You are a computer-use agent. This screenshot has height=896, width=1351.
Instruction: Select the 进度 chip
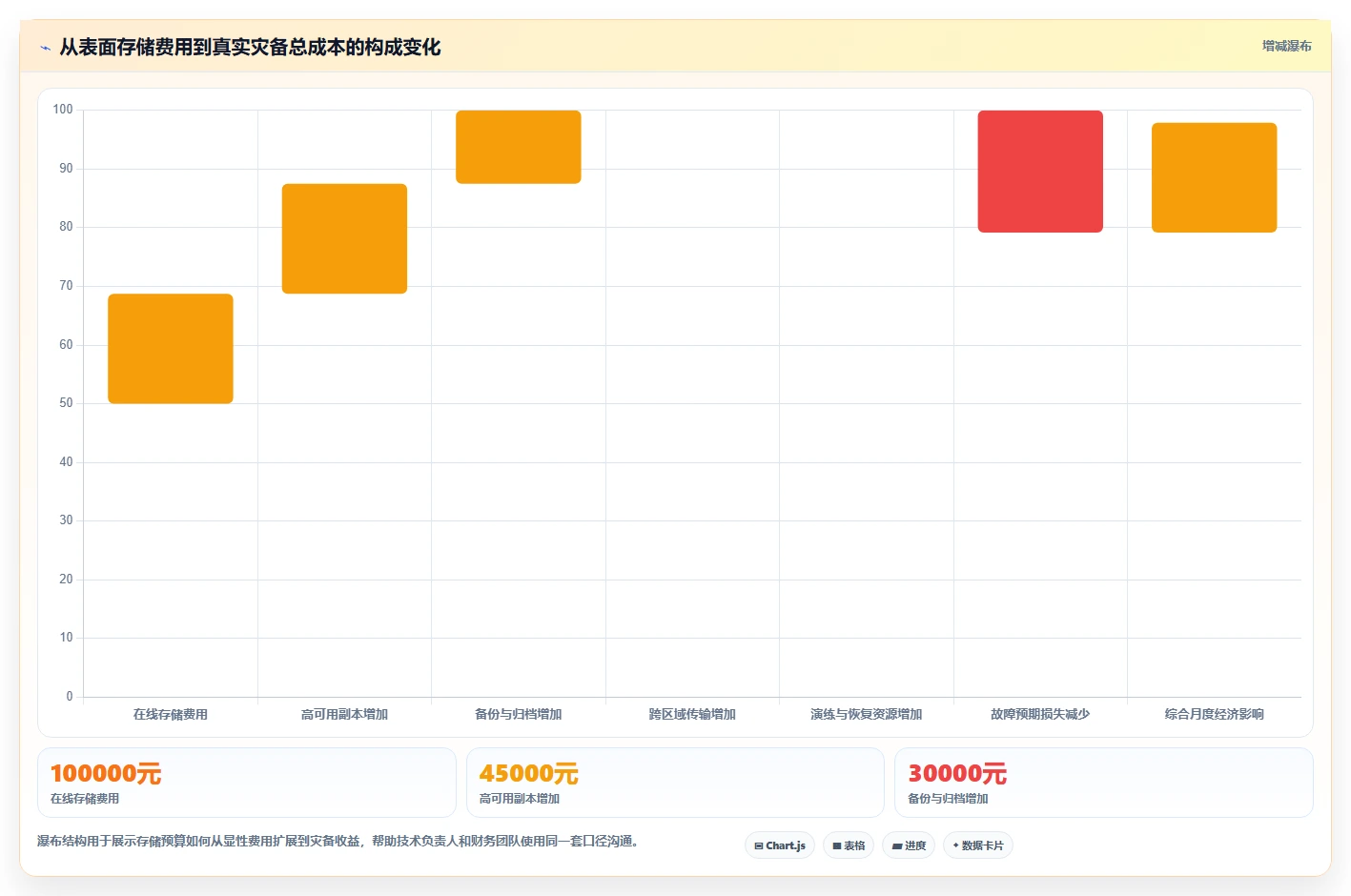pyautogui.click(x=909, y=845)
